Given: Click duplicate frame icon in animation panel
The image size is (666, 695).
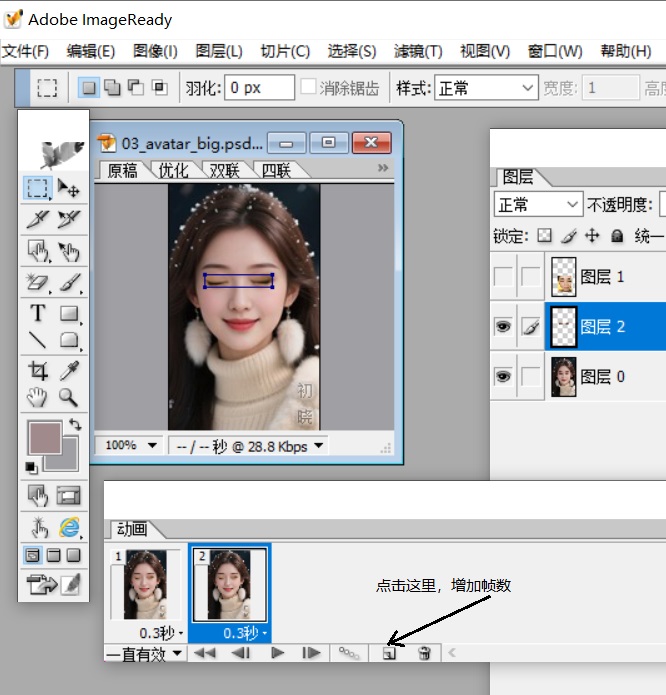Looking at the screenshot, I should point(389,653).
